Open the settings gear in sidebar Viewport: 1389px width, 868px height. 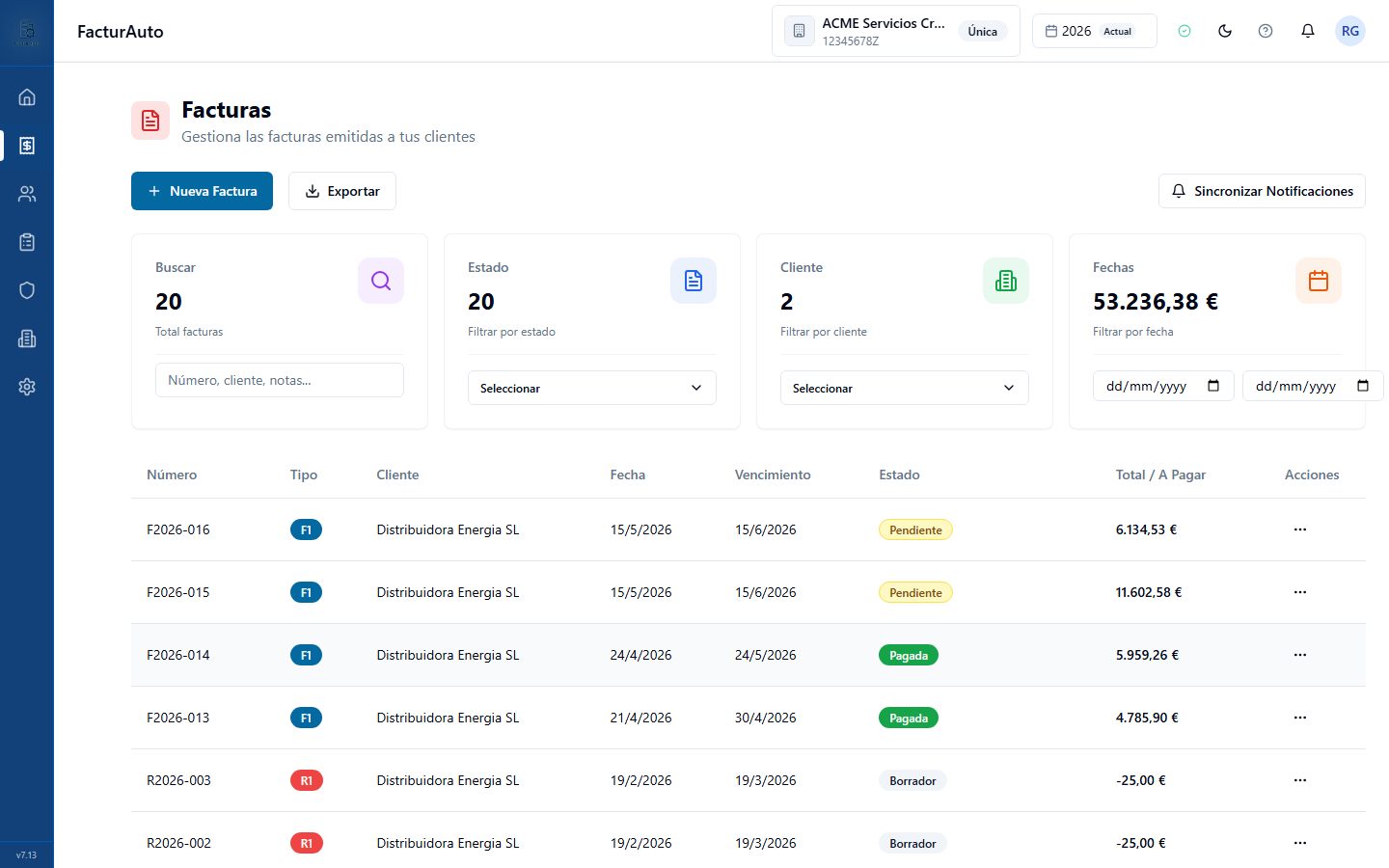coord(27,387)
